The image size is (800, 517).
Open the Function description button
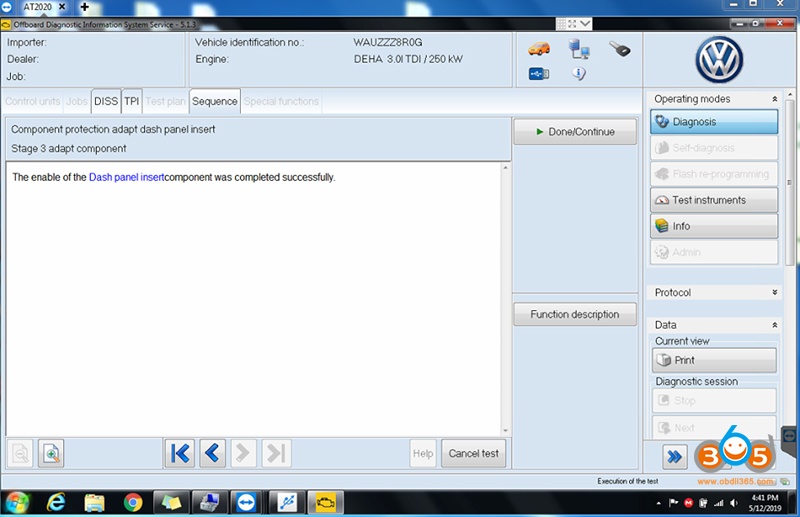pyautogui.click(x=574, y=314)
